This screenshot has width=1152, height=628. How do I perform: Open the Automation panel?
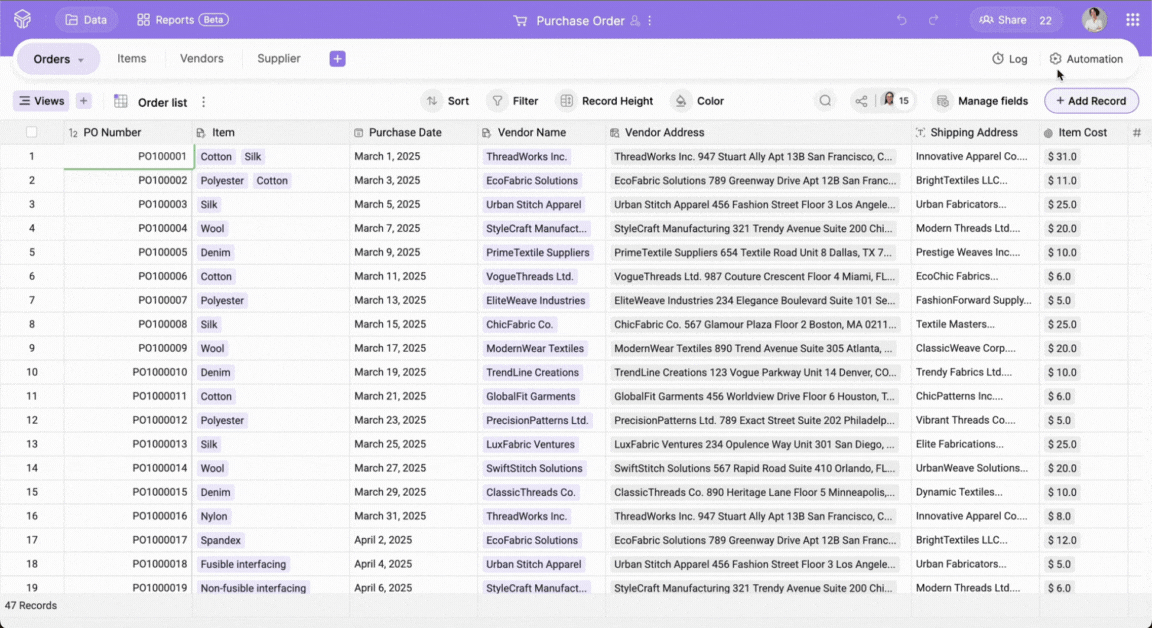[1086, 59]
